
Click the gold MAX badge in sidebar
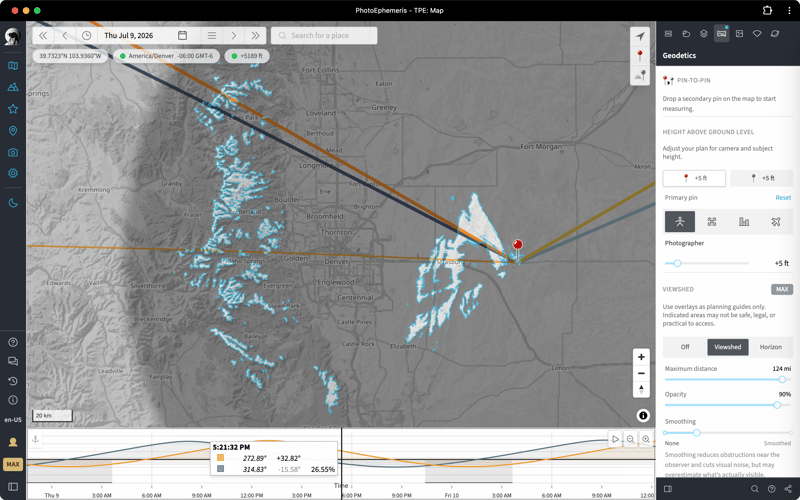pyautogui.click(x=13, y=464)
